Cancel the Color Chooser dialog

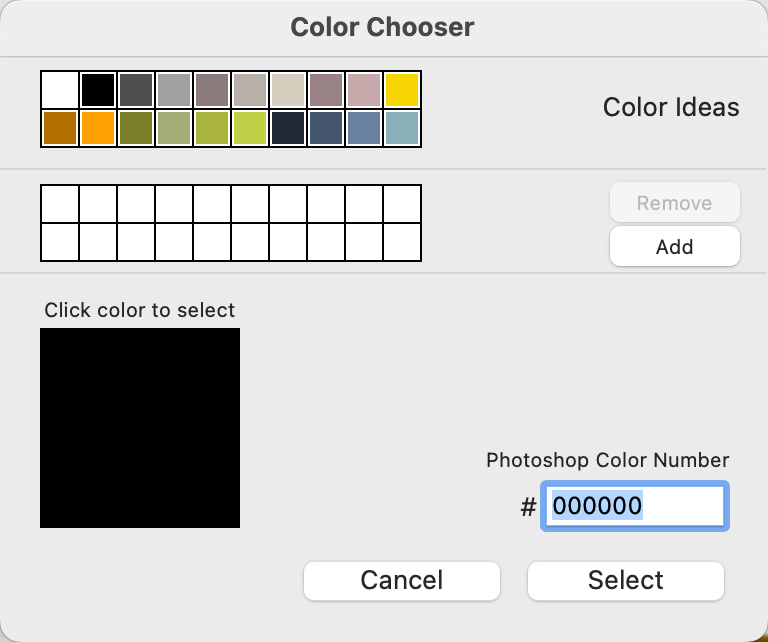(x=401, y=580)
